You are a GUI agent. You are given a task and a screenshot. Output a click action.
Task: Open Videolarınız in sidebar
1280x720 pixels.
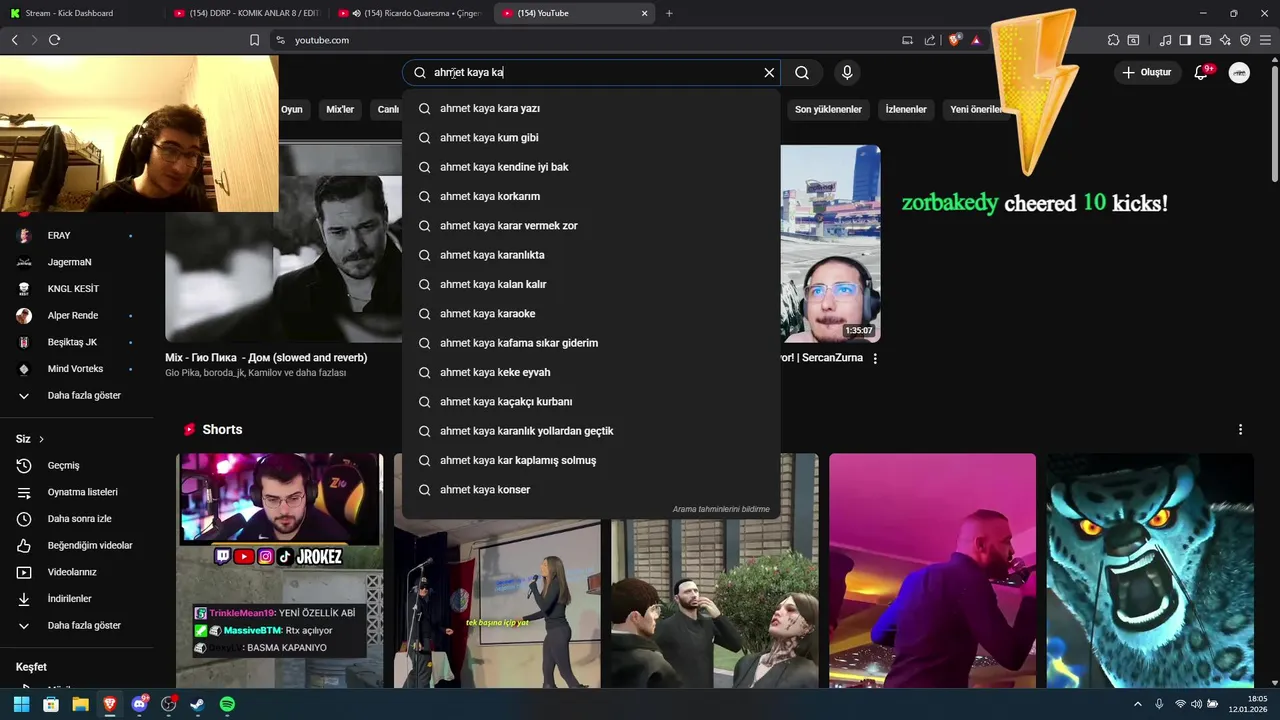pyautogui.click(x=77, y=572)
